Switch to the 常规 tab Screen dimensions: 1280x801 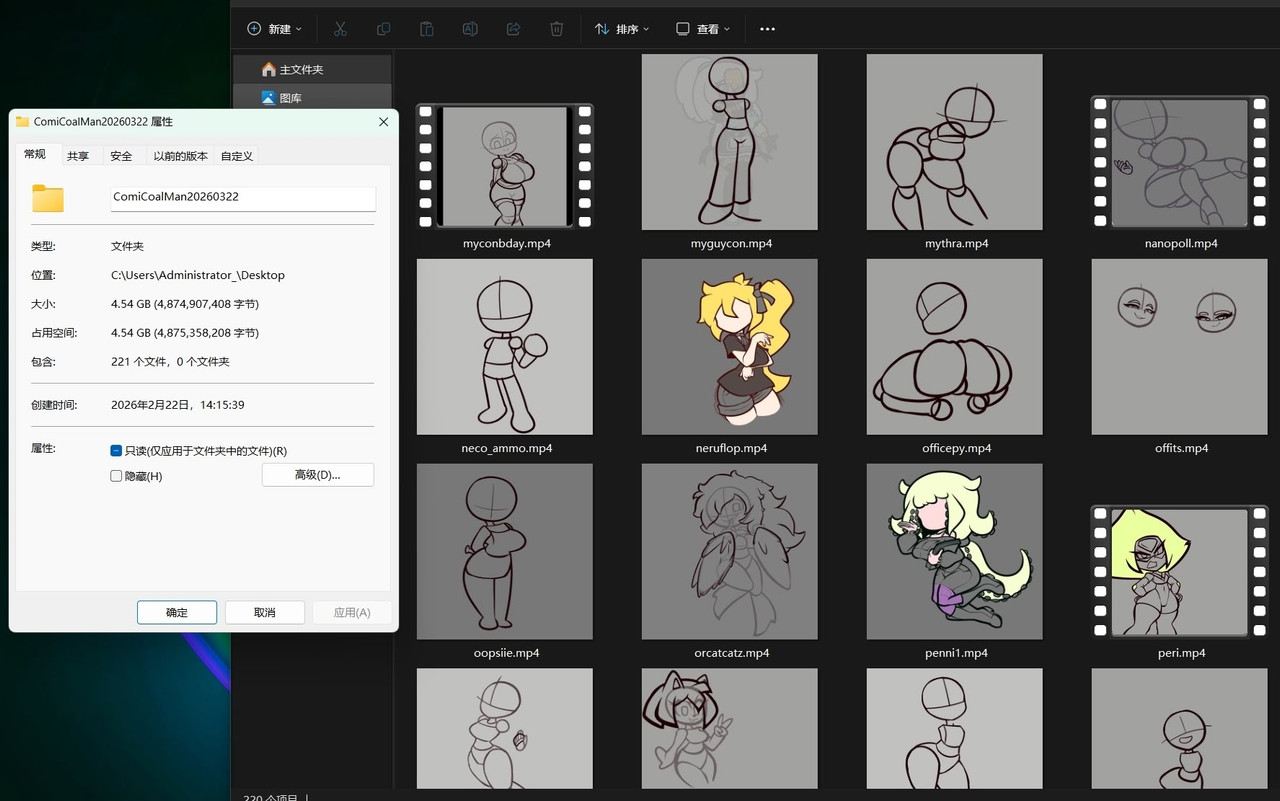35,154
